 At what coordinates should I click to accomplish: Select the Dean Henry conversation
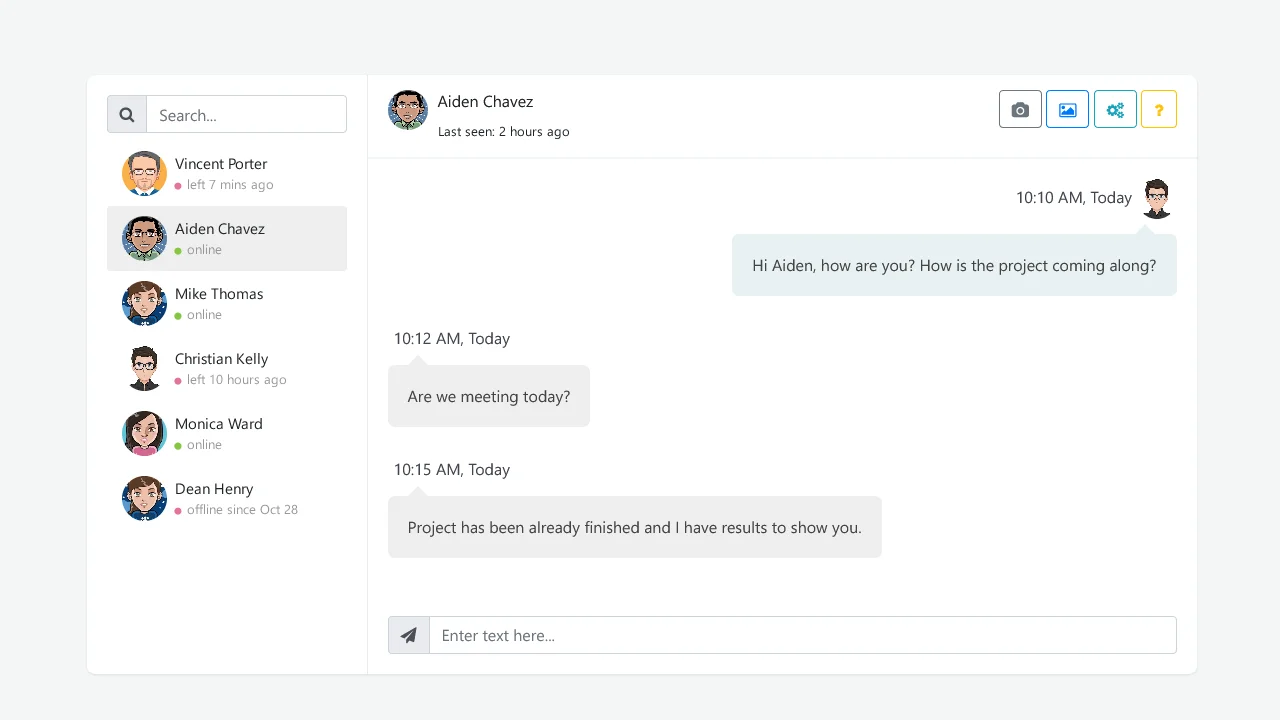pyautogui.click(x=227, y=498)
